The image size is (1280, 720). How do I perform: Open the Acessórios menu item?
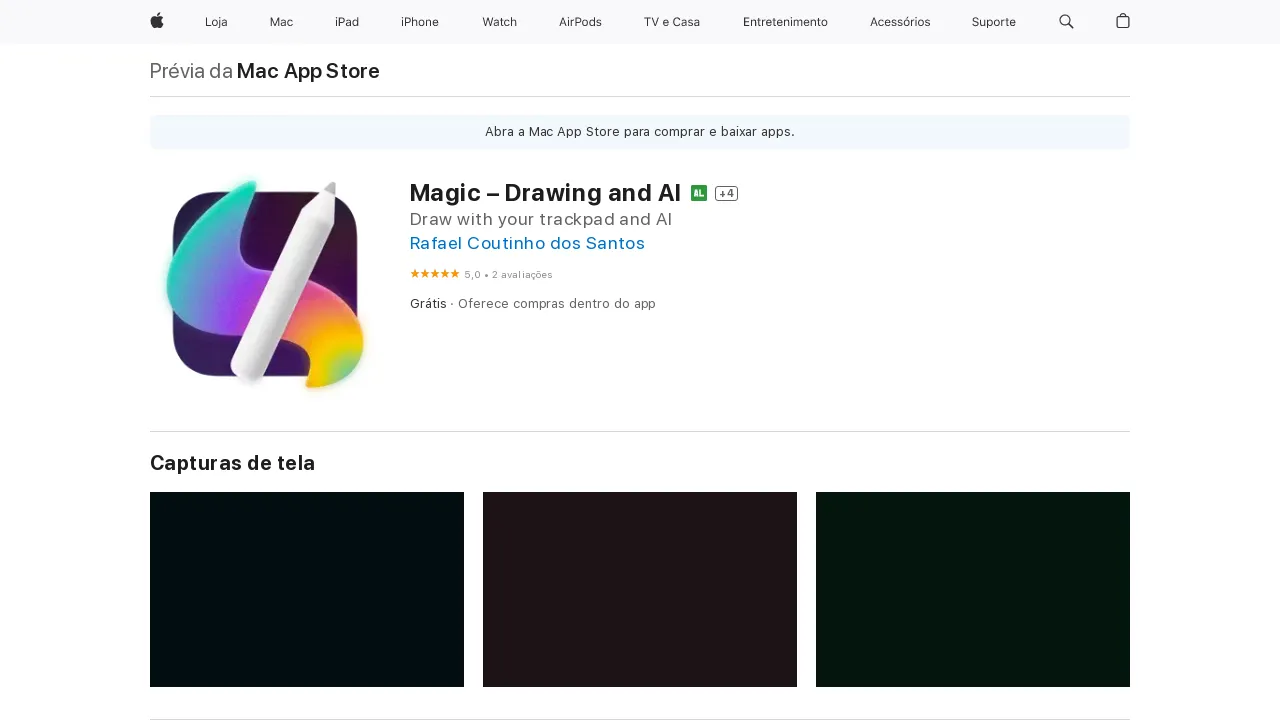click(x=900, y=22)
